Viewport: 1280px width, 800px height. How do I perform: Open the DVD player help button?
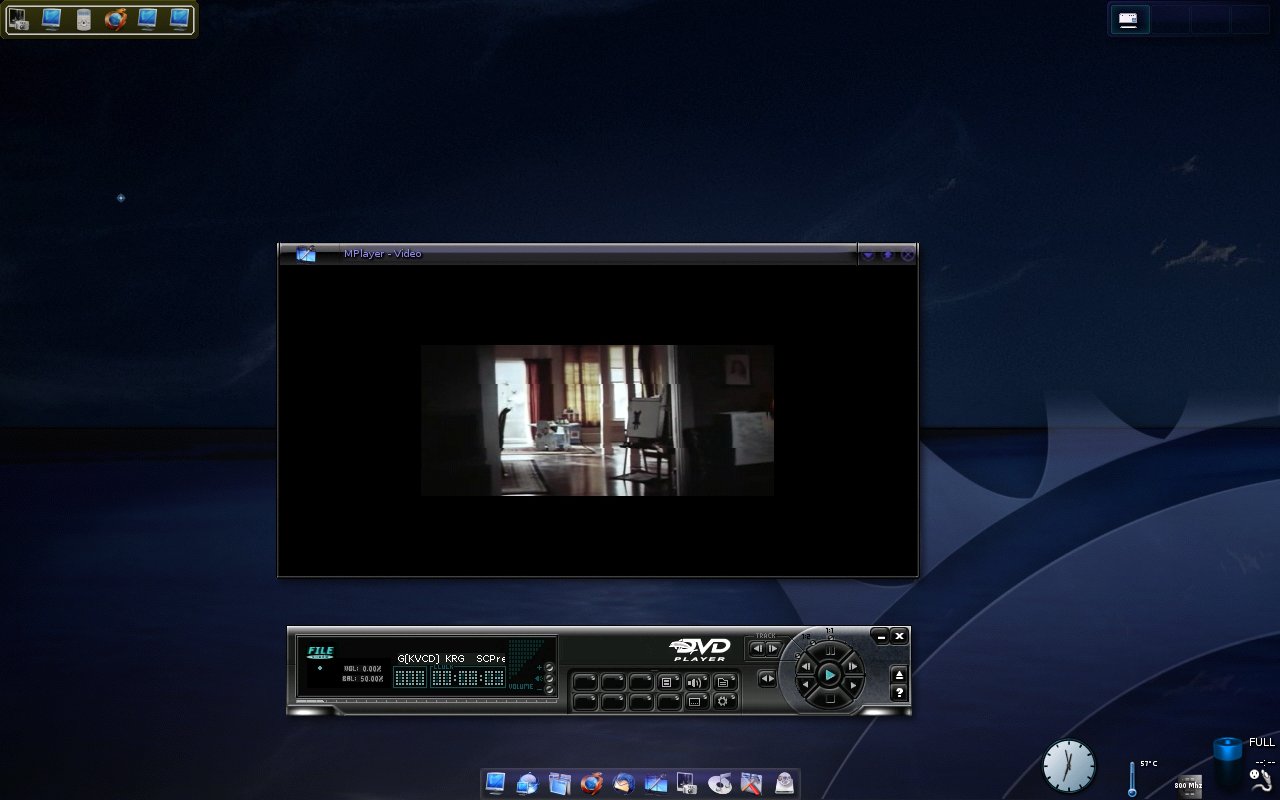tap(899, 692)
